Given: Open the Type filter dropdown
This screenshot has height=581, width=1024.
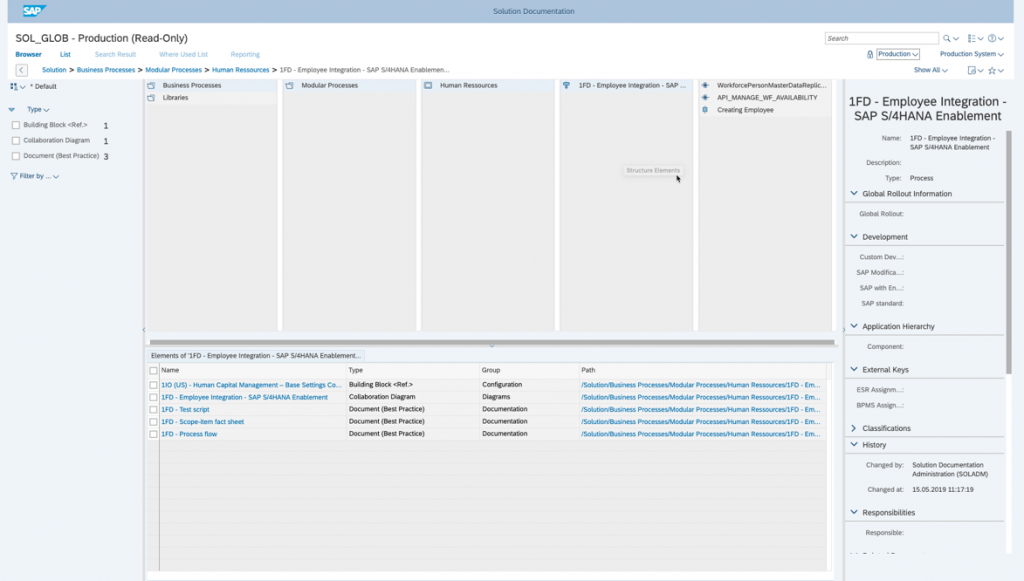Looking at the screenshot, I should [38, 109].
